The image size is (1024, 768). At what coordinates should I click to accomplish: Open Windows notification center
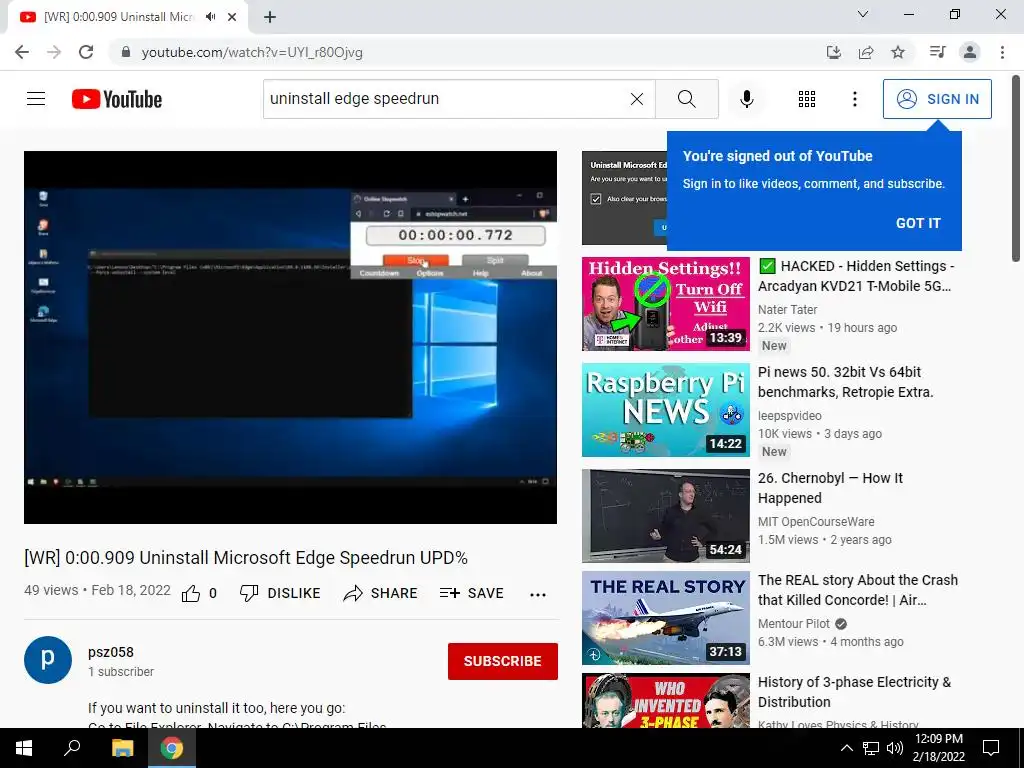991,748
